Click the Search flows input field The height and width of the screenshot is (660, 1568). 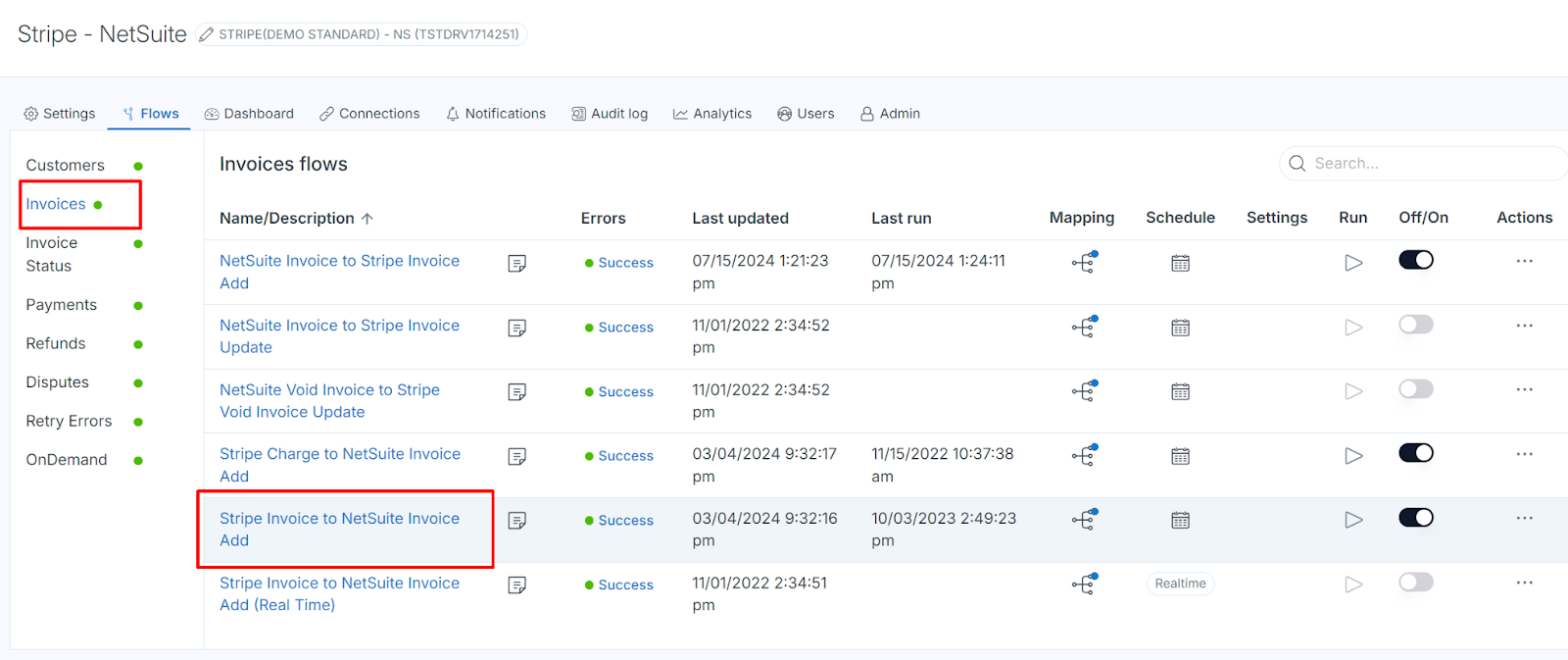tap(1424, 163)
